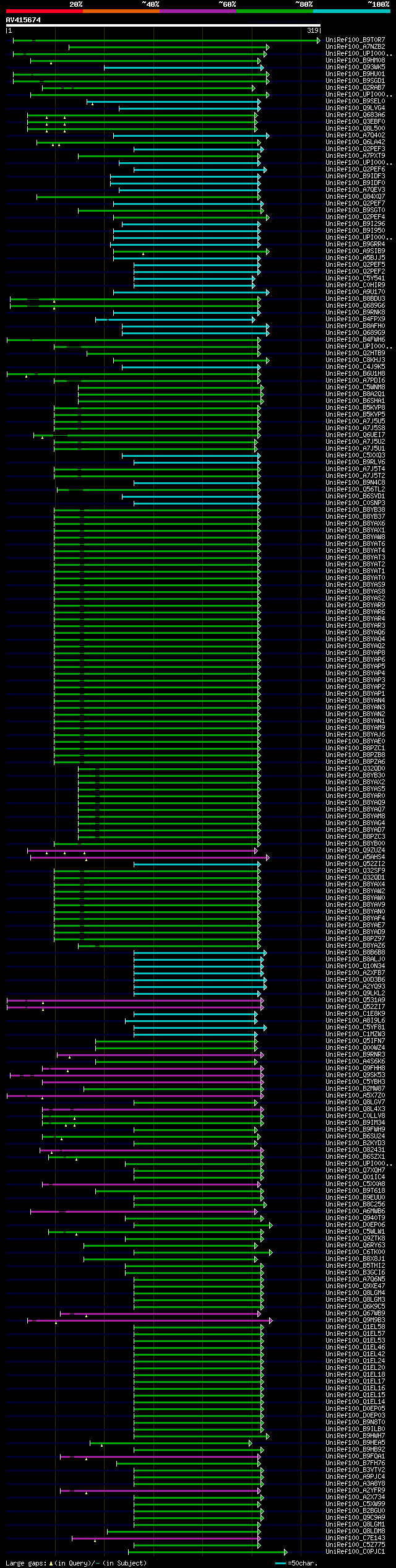The width and height of the screenshot is (396, 1568).
Task: Select hit UniRef100_B9HU01
Action: [355, 74]
